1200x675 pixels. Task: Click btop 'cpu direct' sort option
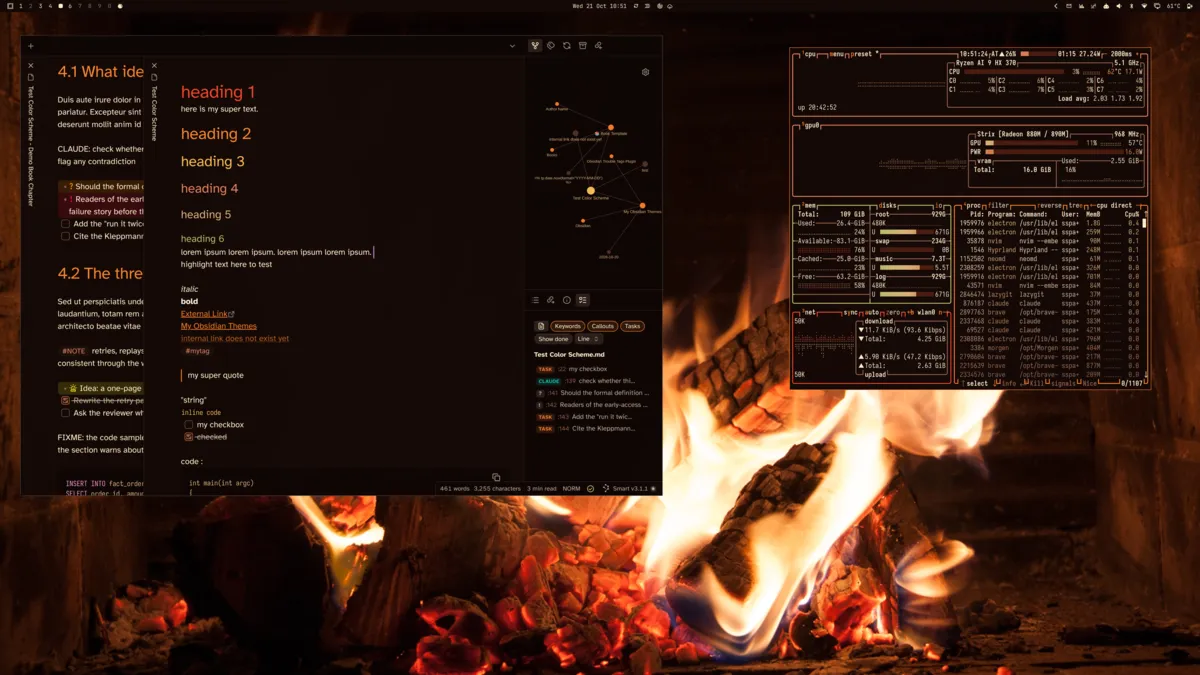coord(1116,205)
